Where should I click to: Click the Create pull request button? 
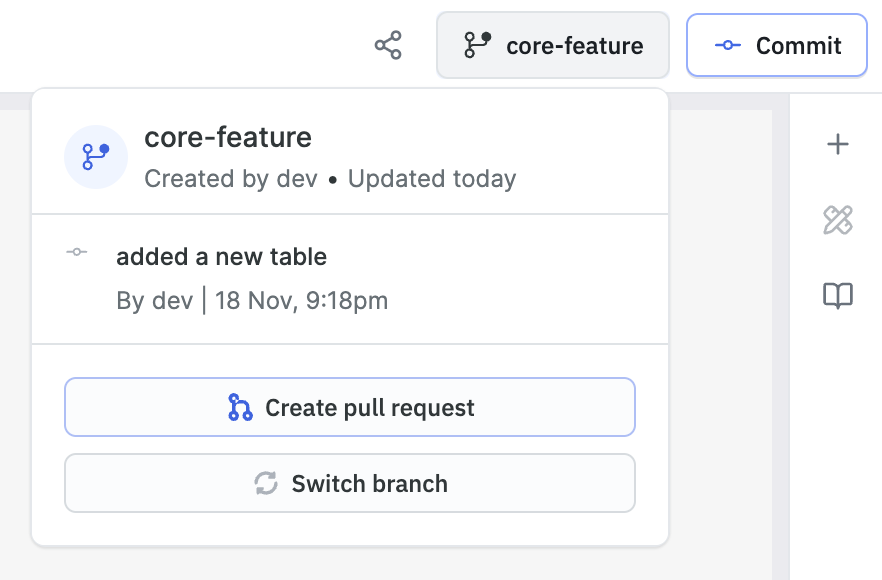[350, 407]
